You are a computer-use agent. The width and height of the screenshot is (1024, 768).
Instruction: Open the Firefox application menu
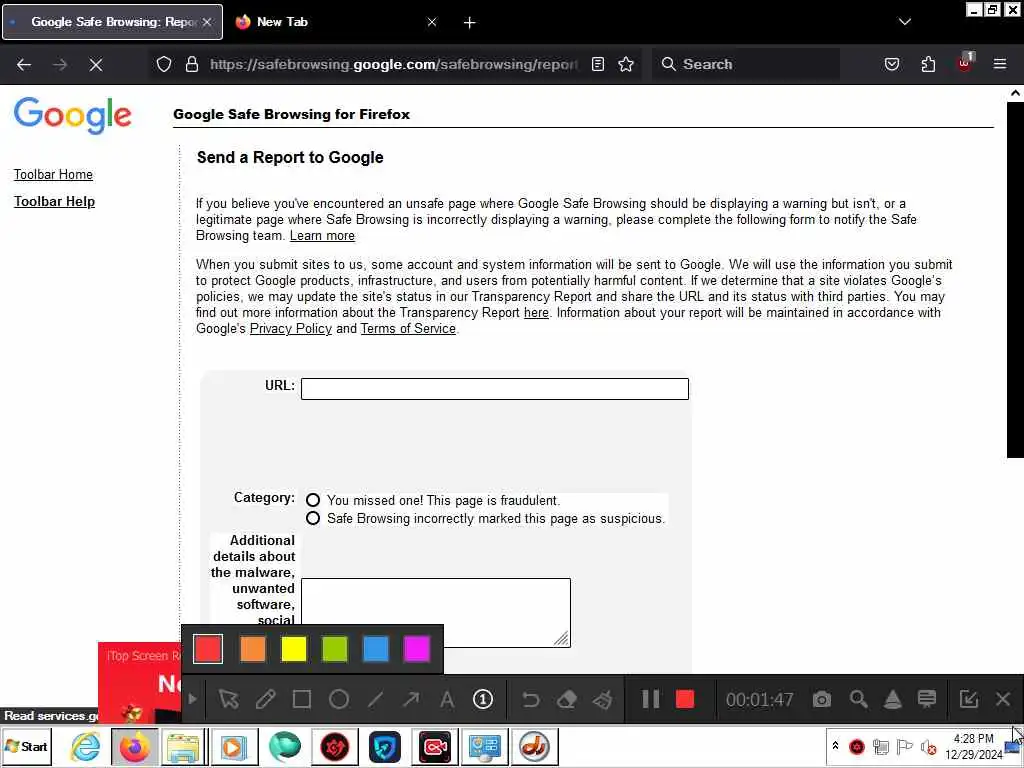coord(999,64)
